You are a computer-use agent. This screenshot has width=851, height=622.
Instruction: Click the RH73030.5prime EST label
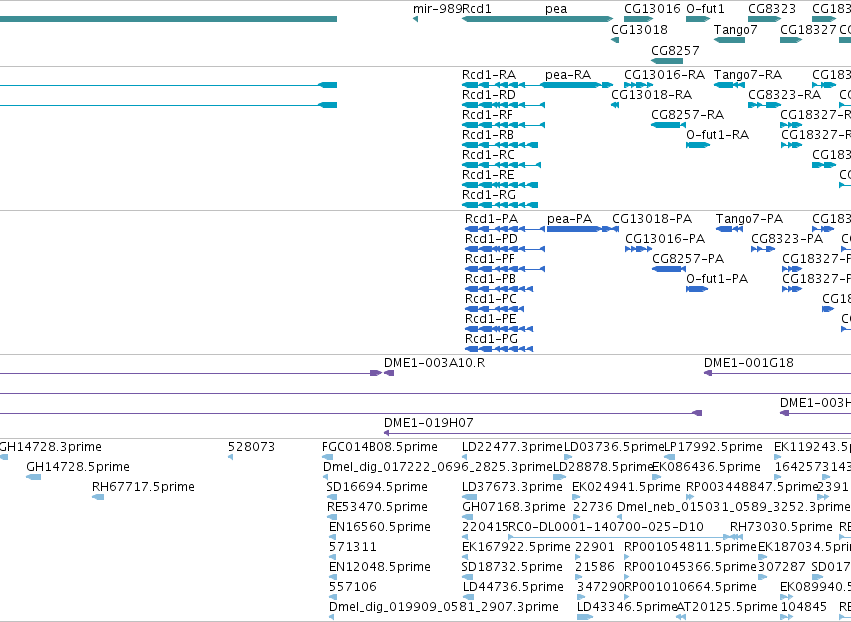click(x=782, y=527)
